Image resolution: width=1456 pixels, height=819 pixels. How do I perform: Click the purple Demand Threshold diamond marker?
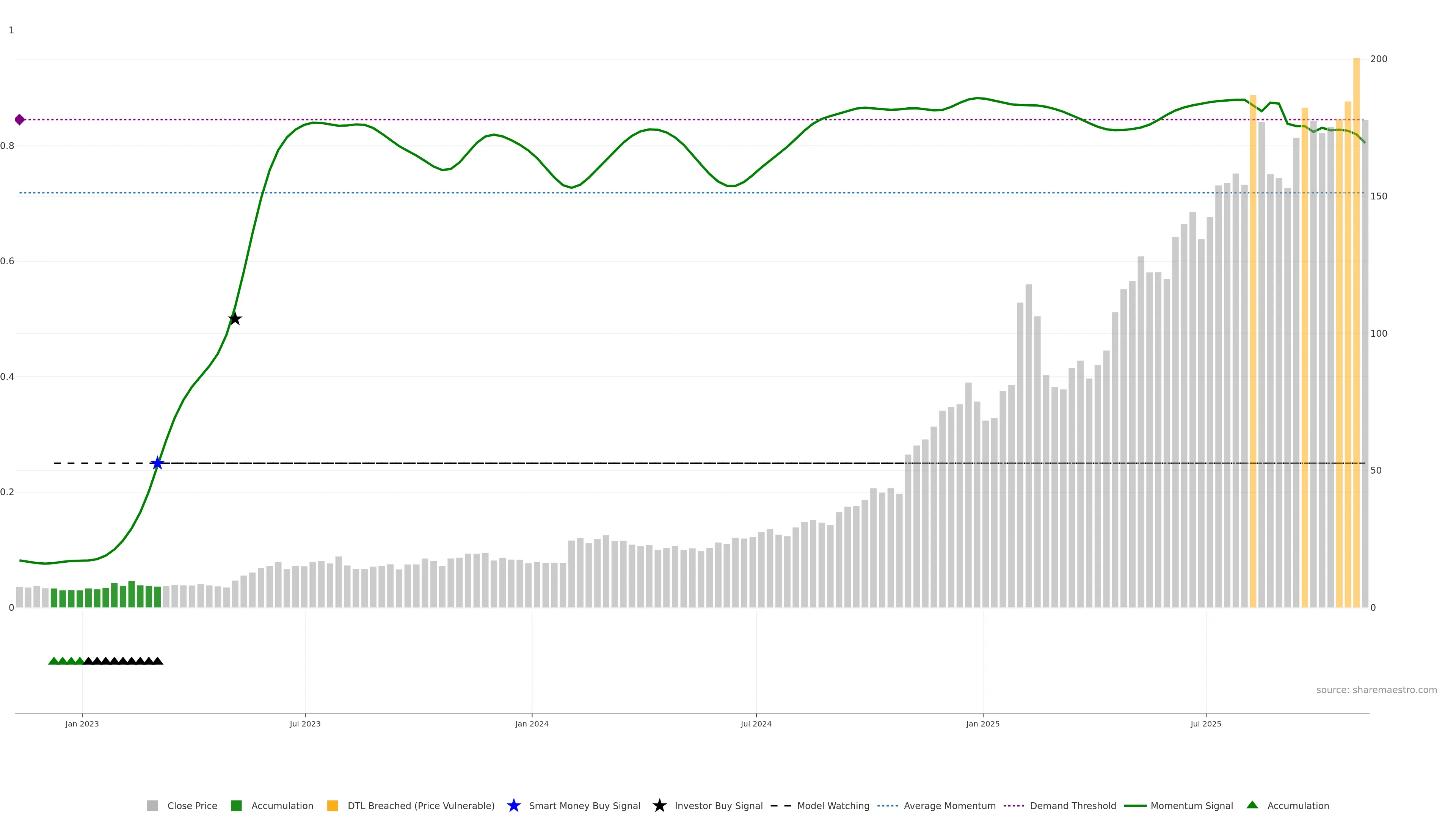coord(20,120)
